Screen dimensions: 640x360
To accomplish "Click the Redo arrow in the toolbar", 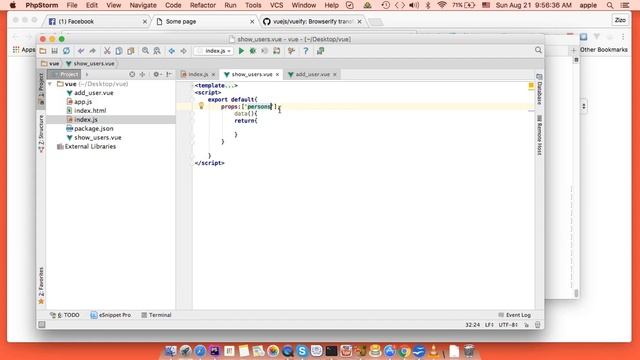I will [93, 51].
